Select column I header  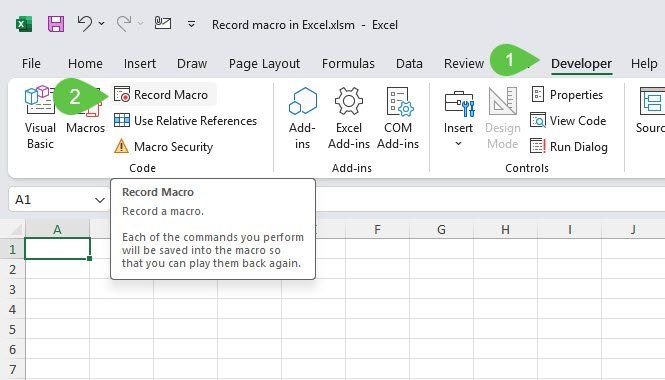(570, 229)
